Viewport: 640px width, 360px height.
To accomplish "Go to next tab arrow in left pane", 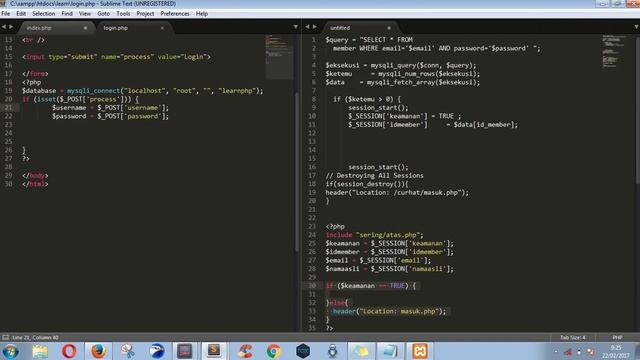I will pyautogui.click(x=11, y=27).
